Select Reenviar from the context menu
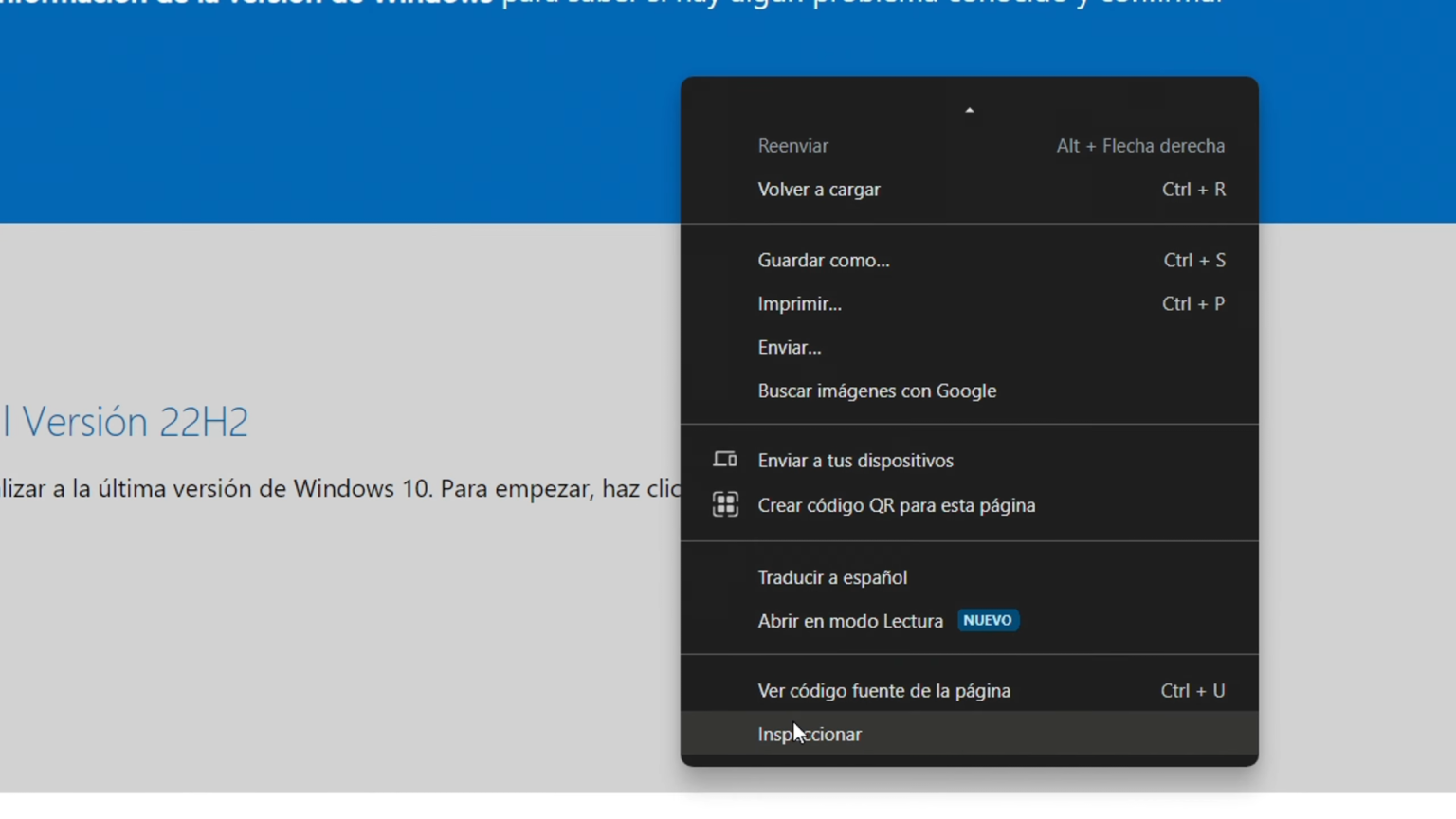 pos(793,146)
